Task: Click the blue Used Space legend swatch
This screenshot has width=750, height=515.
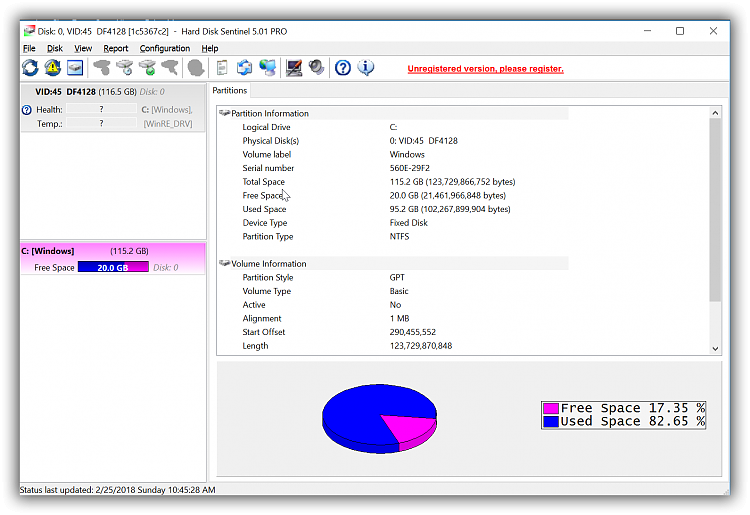Action: pyautogui.click(x=551, y=421)
